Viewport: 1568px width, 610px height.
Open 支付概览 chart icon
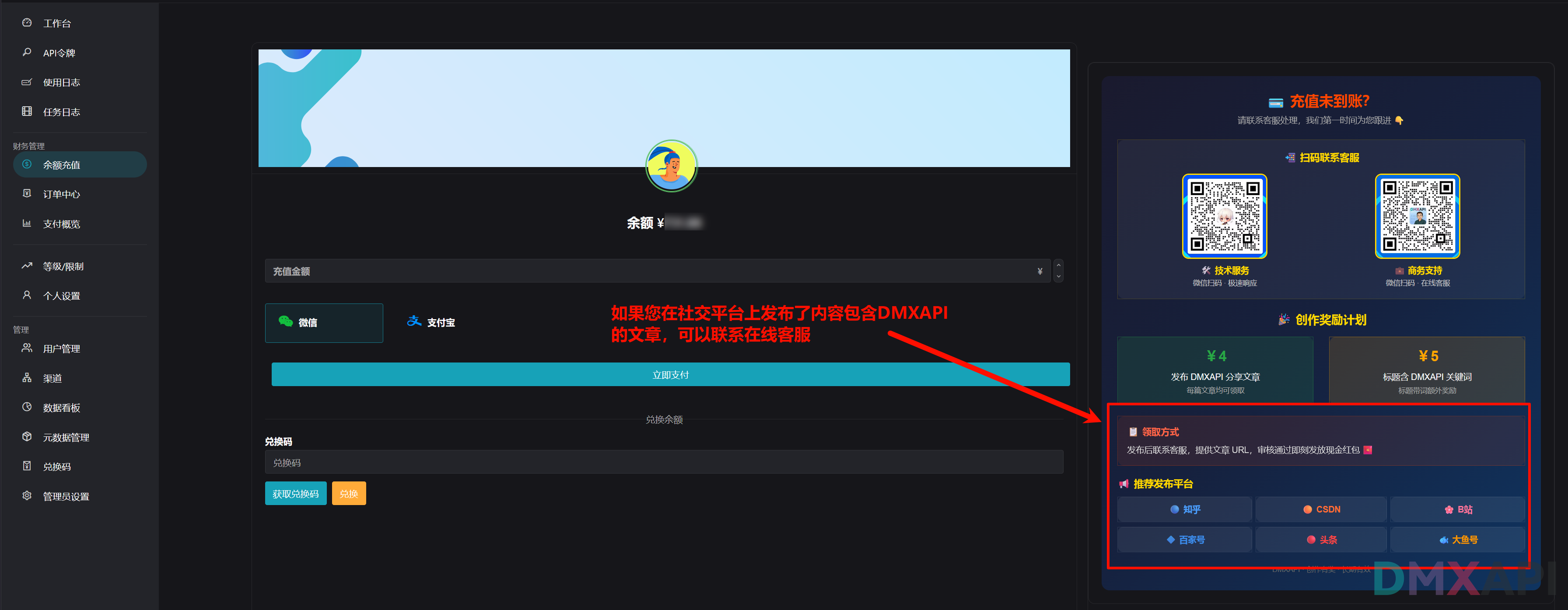click(x=27, y=223)
